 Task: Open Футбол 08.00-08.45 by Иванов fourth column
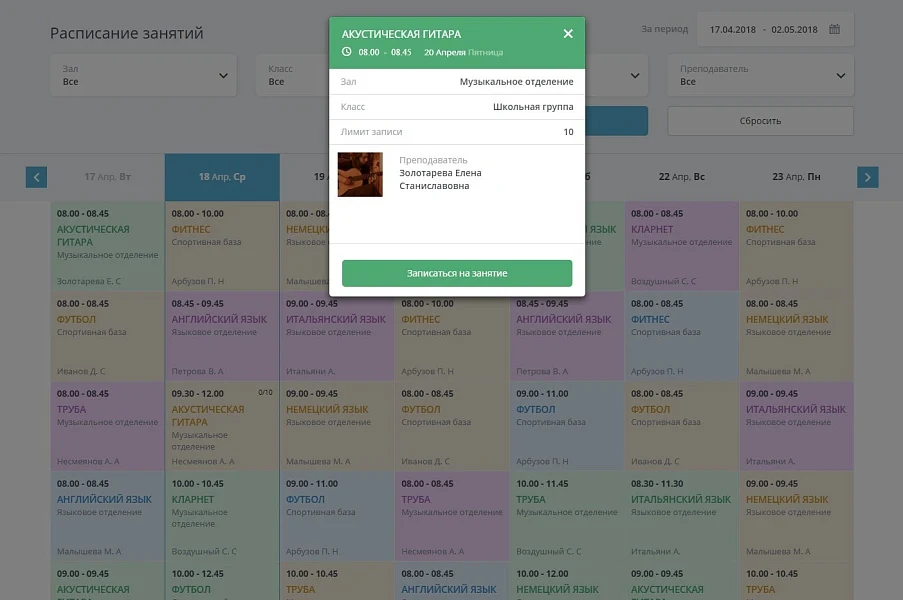[x=452, y=427]
